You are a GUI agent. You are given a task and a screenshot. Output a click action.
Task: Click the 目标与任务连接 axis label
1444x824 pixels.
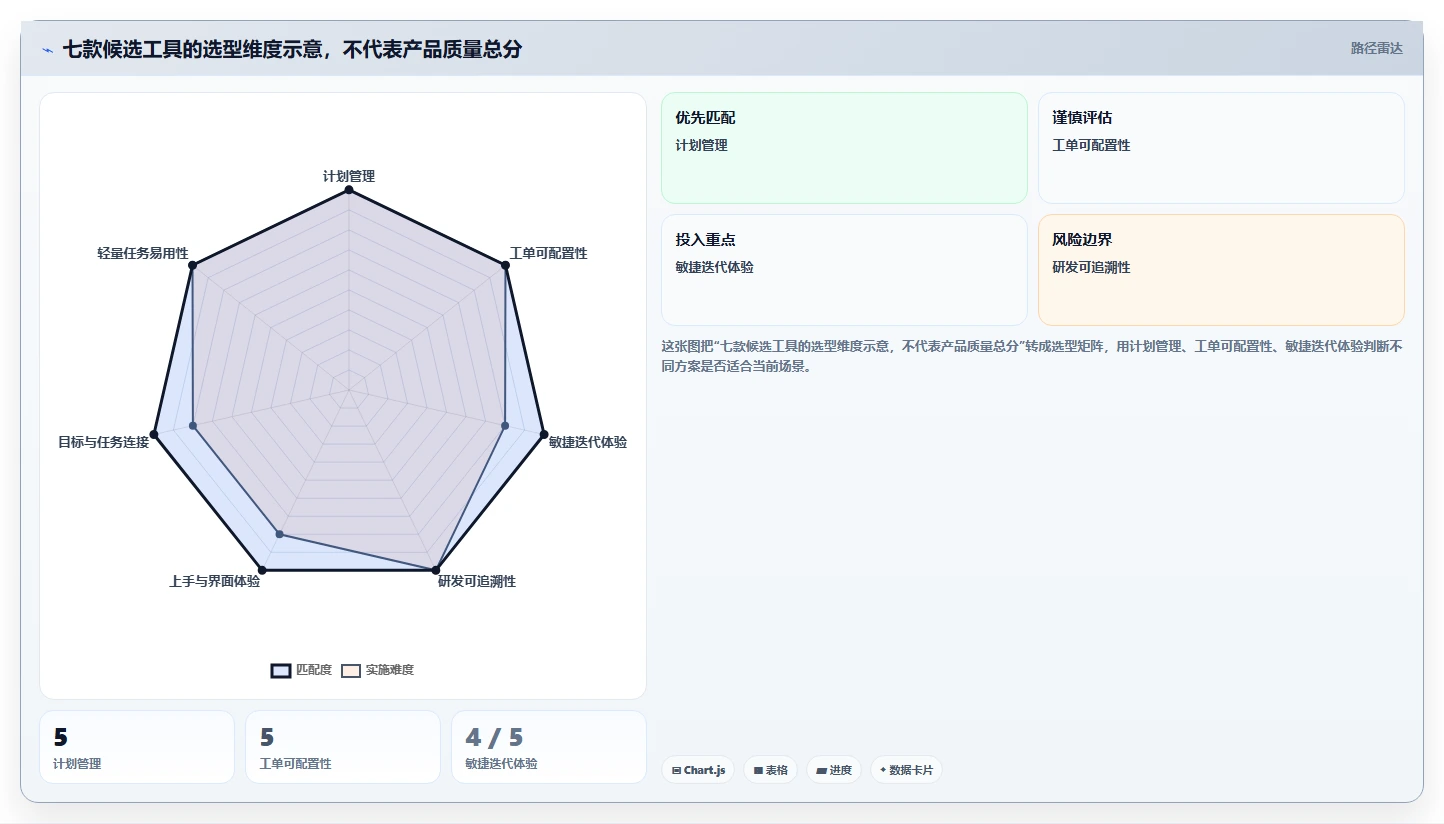click(103, 442)
